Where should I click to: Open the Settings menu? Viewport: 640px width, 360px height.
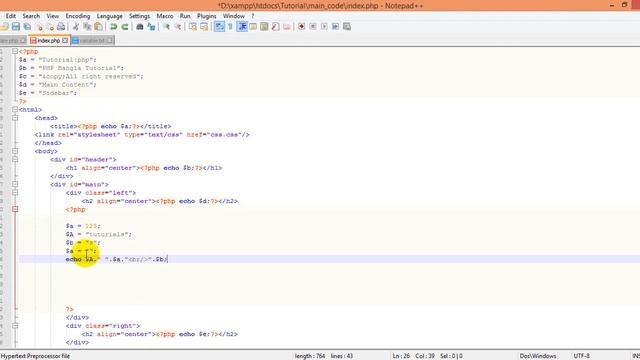pos(139,16)
